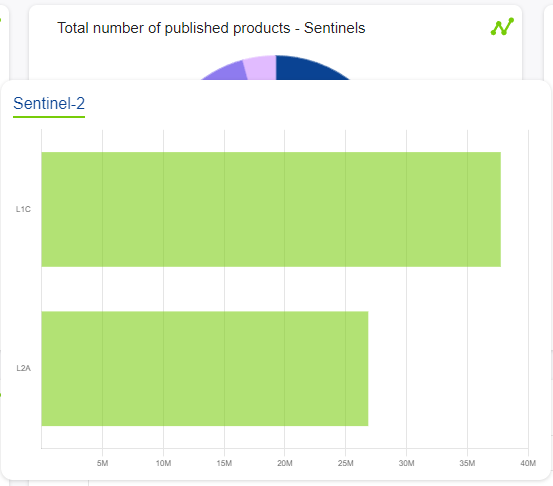Click the 30M axis tick label
Viewport: 553px width, 486px height.
(406, 463)
